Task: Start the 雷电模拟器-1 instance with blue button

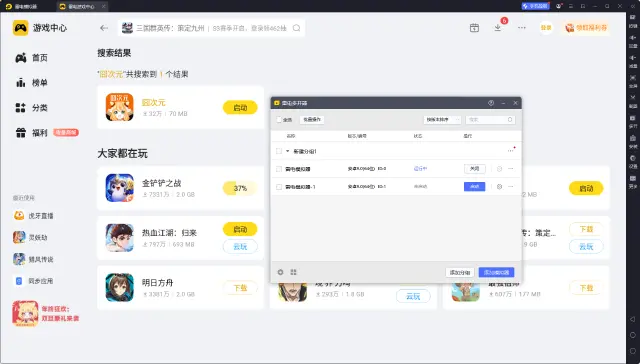Action: 475,186
